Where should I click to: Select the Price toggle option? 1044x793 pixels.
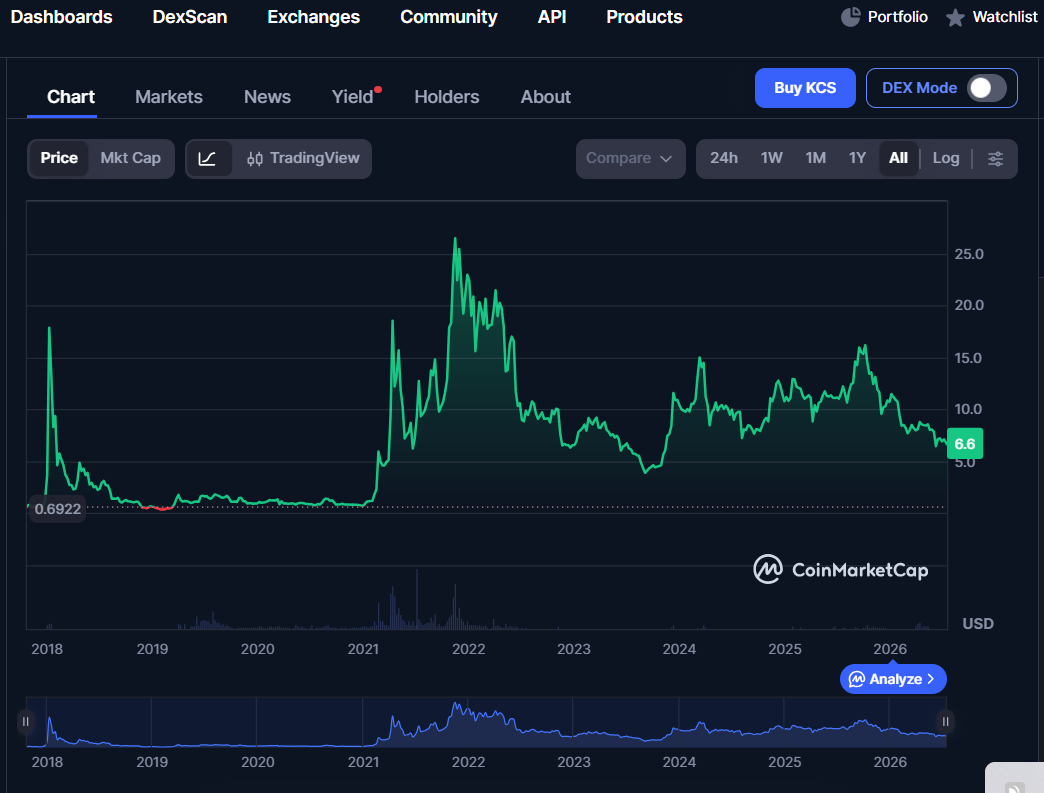59,158
